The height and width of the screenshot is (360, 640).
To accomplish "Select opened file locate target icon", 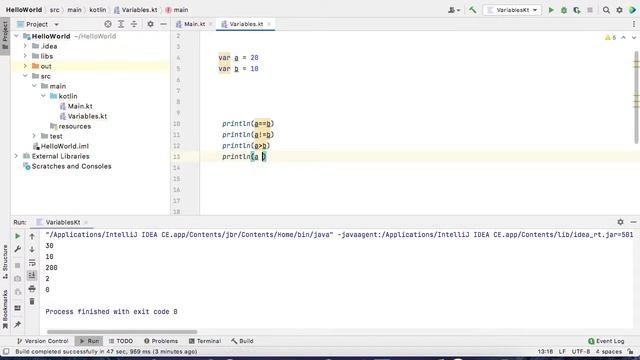I will 108,24.
